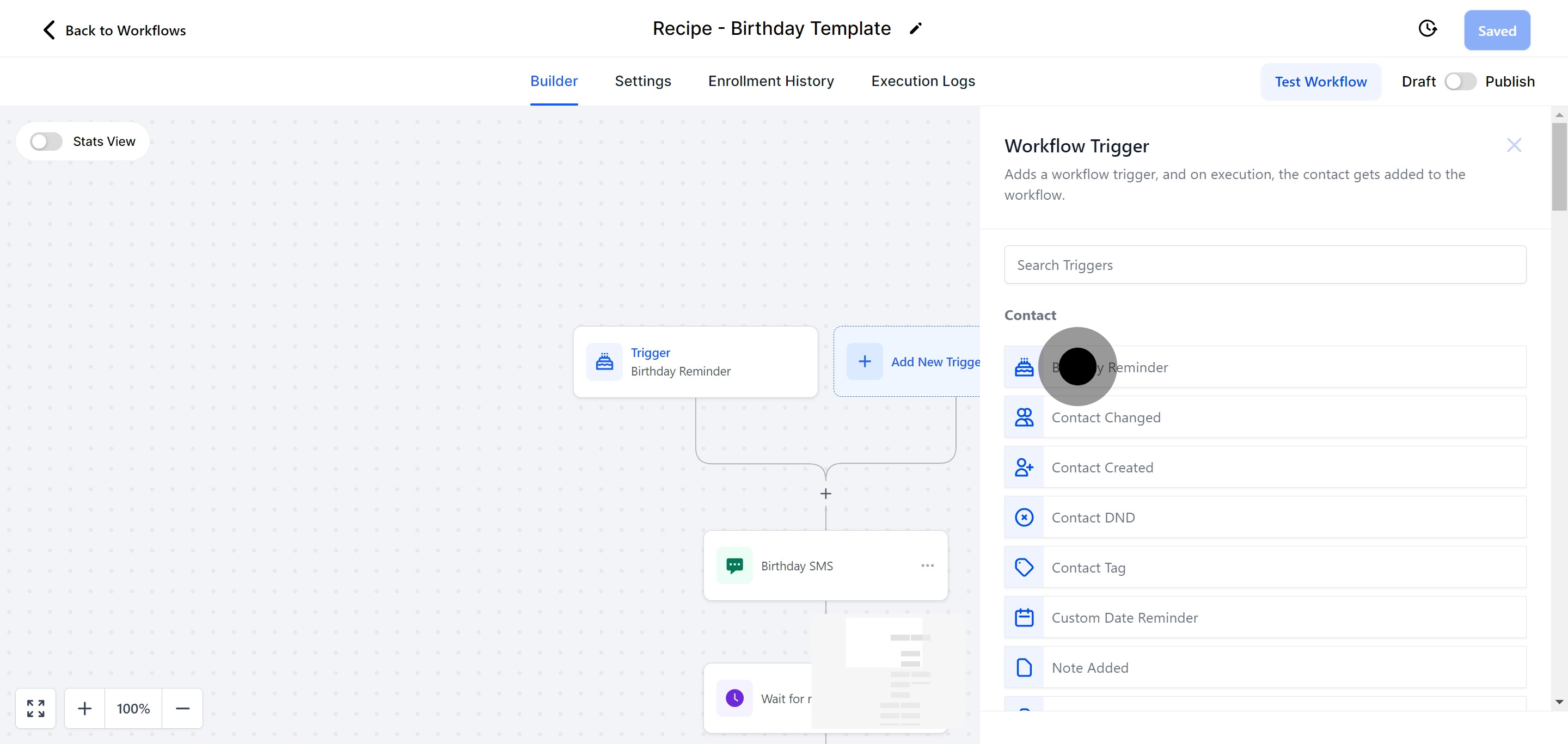Close the Workflow Trigger panel
Screen dimensions: 1568x744
tap(1514, 145)
